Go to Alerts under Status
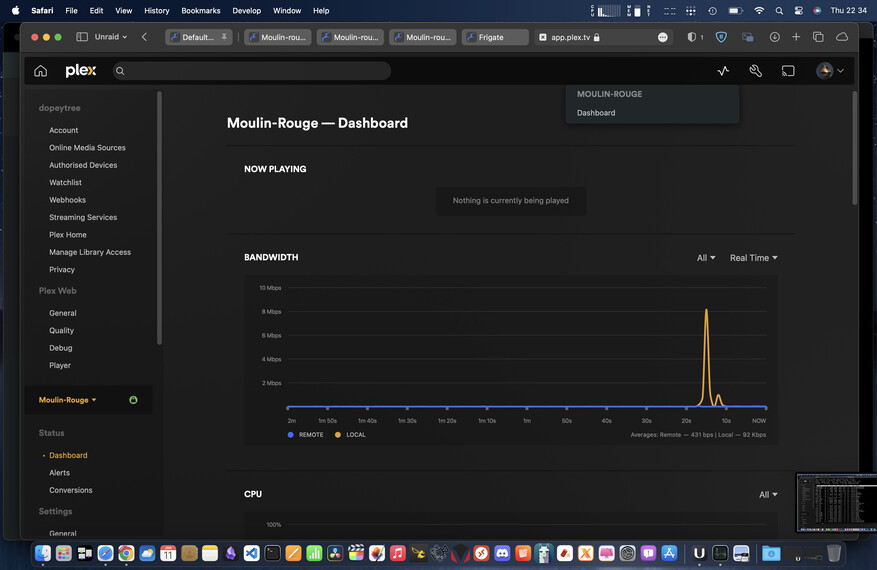877x570 pixels. pyautogui.click(x=60, y=473)
